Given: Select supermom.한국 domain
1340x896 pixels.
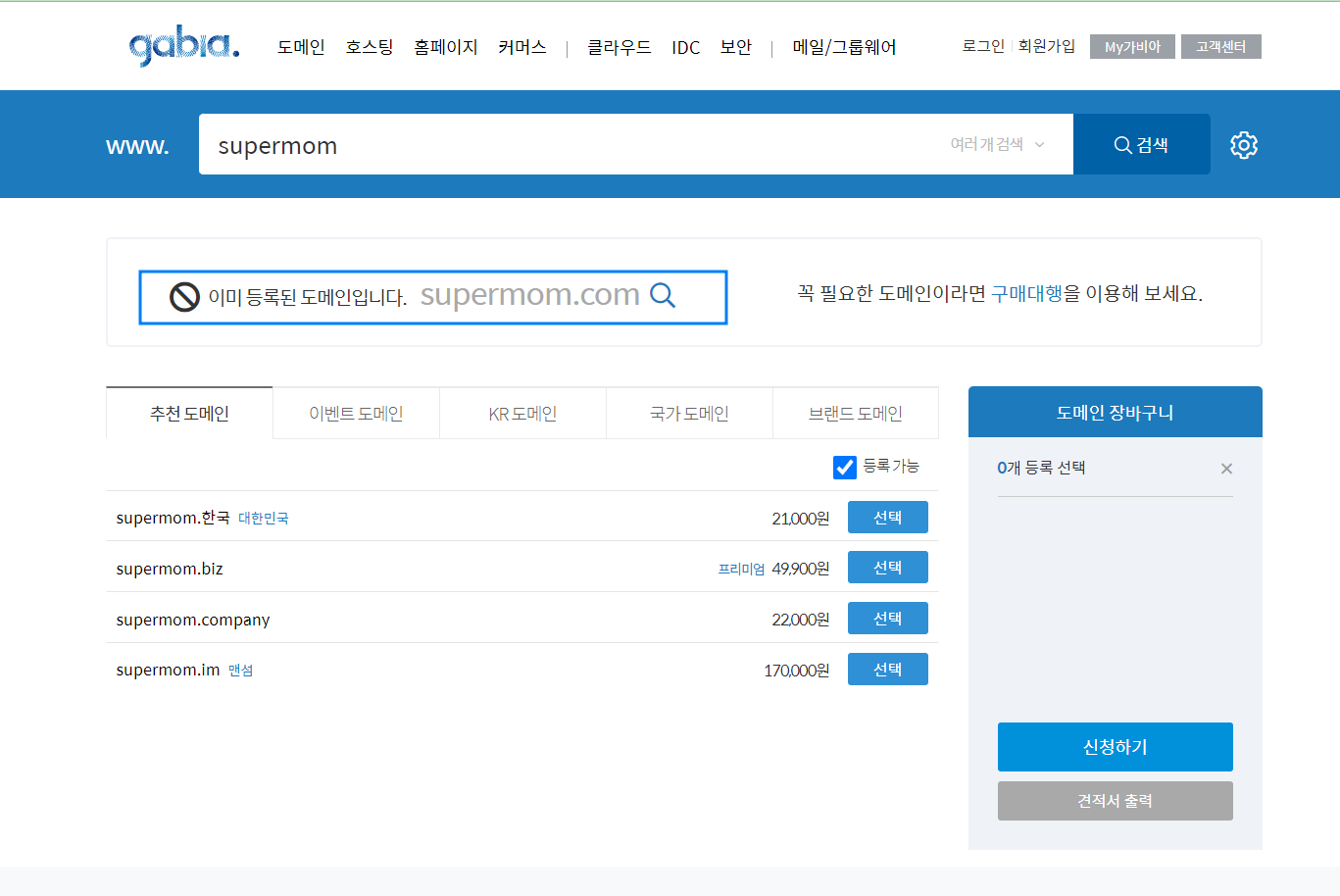Looking at the screenshot, I should click(888, 517).
